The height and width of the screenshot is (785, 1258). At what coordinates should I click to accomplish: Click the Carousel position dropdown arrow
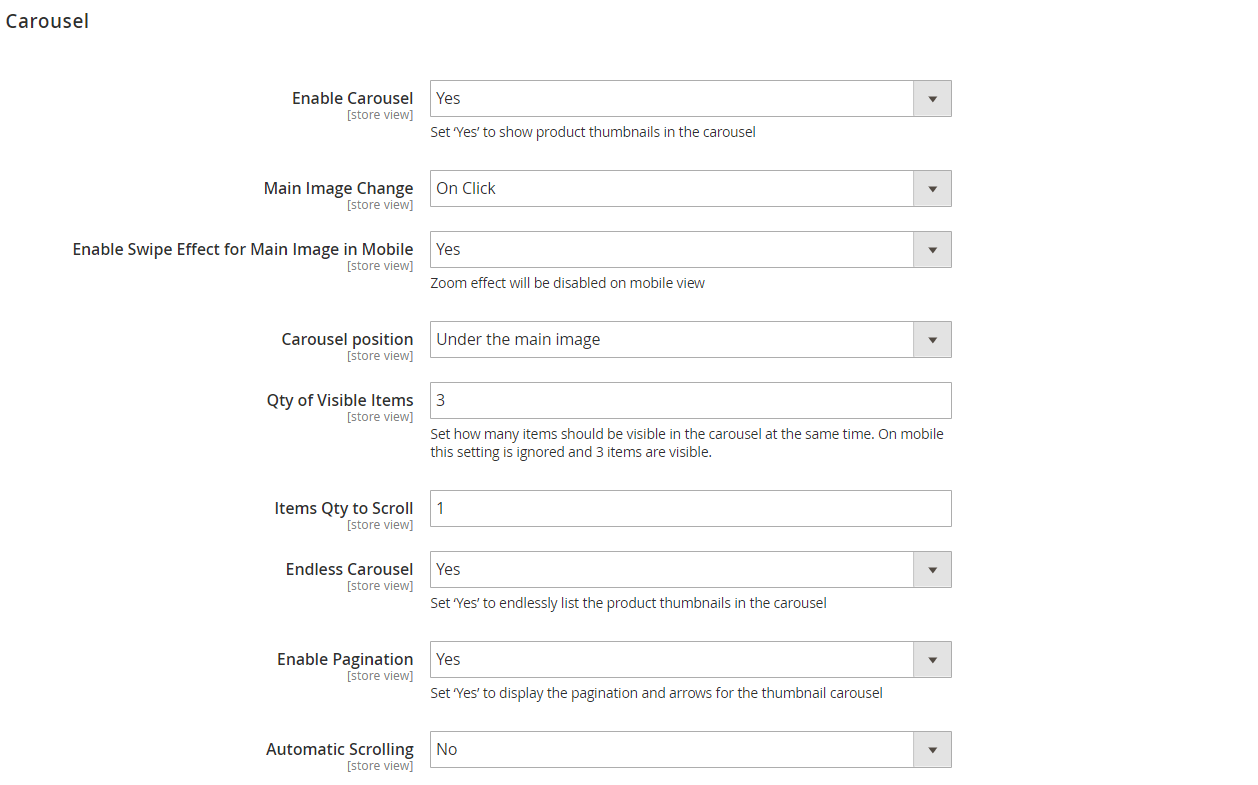click(932, 340)
